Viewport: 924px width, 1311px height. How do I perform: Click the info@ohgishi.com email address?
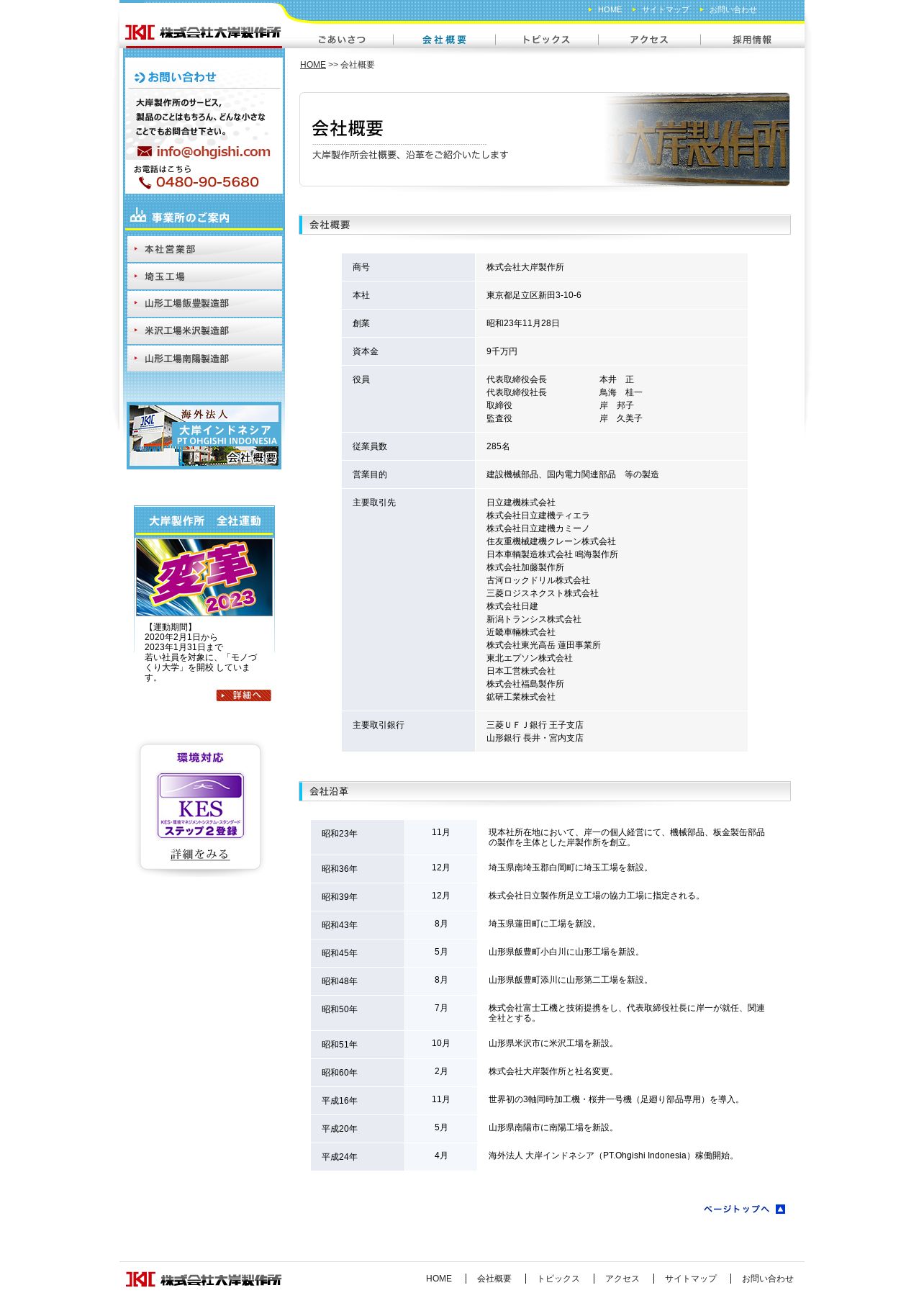click(213, 152)
